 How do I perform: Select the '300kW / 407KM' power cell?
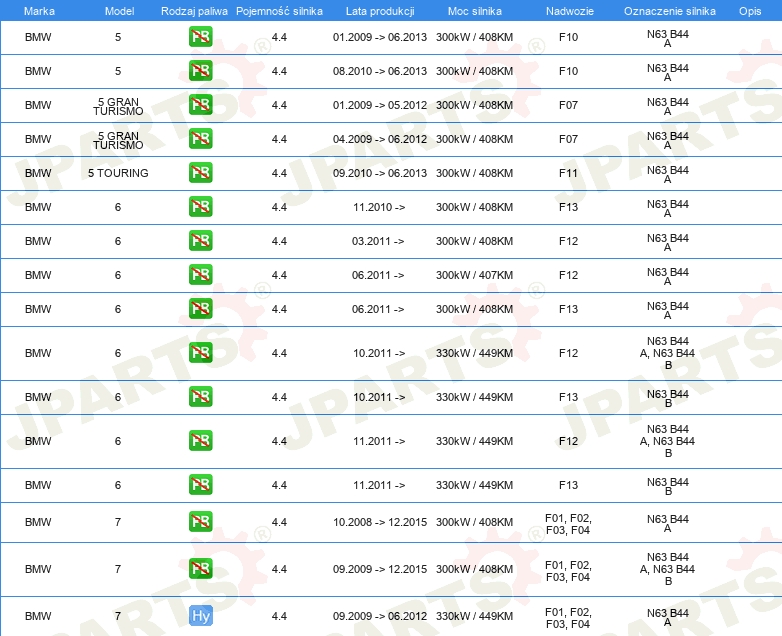point(474,275)
